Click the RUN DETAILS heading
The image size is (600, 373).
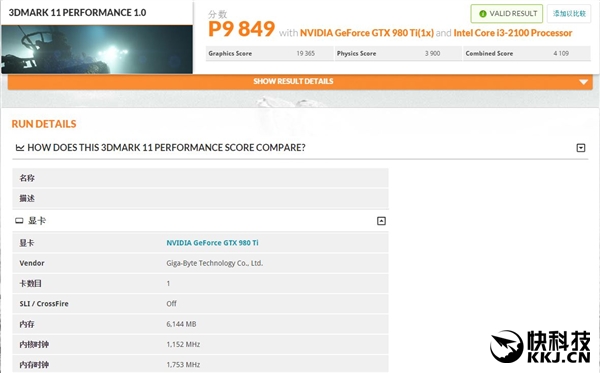click(x=44, y=124)
